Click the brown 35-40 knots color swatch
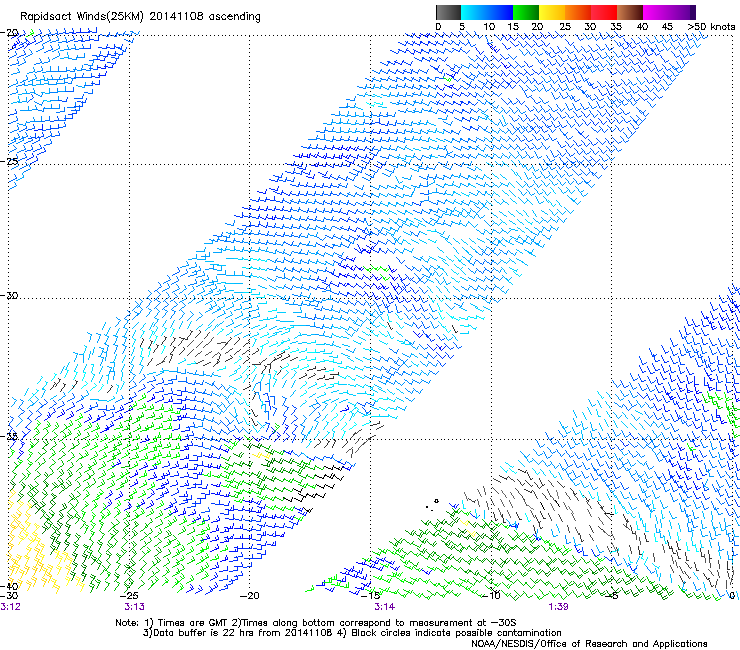Viewport: 740px width, 650px height. coord(630,12)
